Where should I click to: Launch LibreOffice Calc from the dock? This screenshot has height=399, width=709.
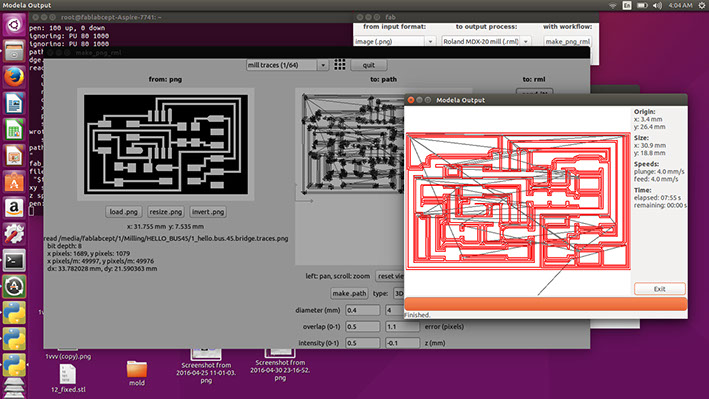(x=14, y=130)
